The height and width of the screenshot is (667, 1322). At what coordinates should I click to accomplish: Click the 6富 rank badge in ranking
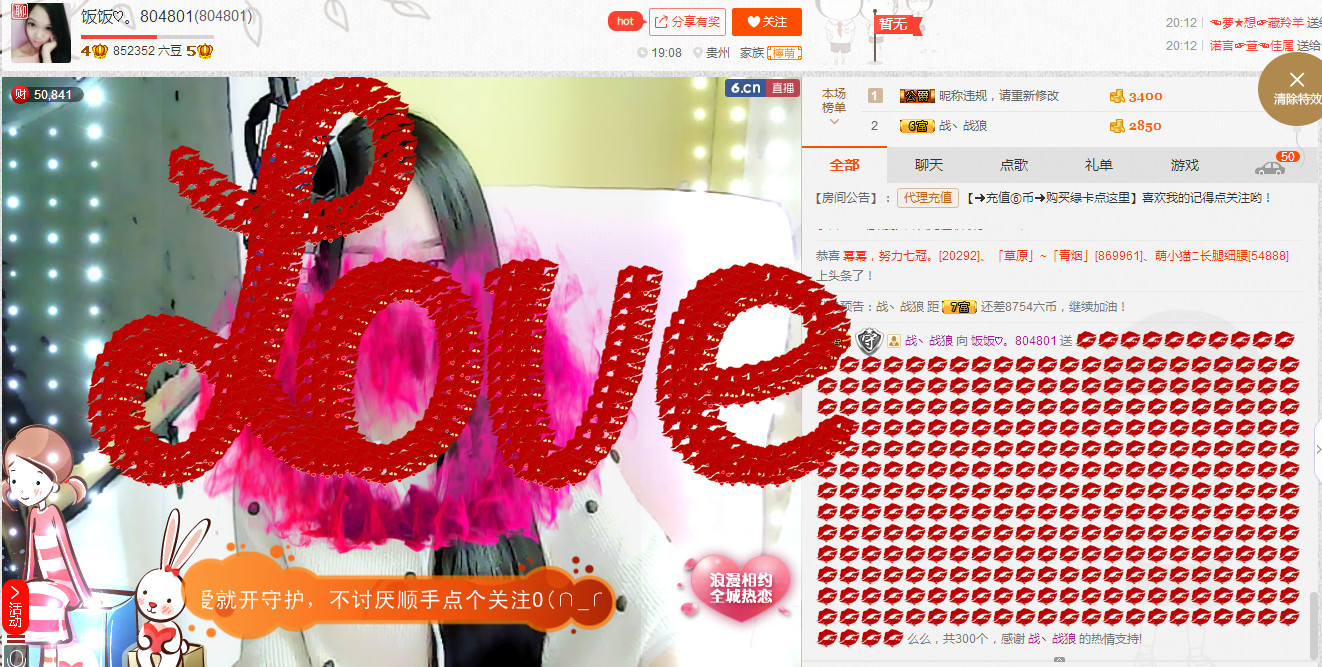[917, 126]
